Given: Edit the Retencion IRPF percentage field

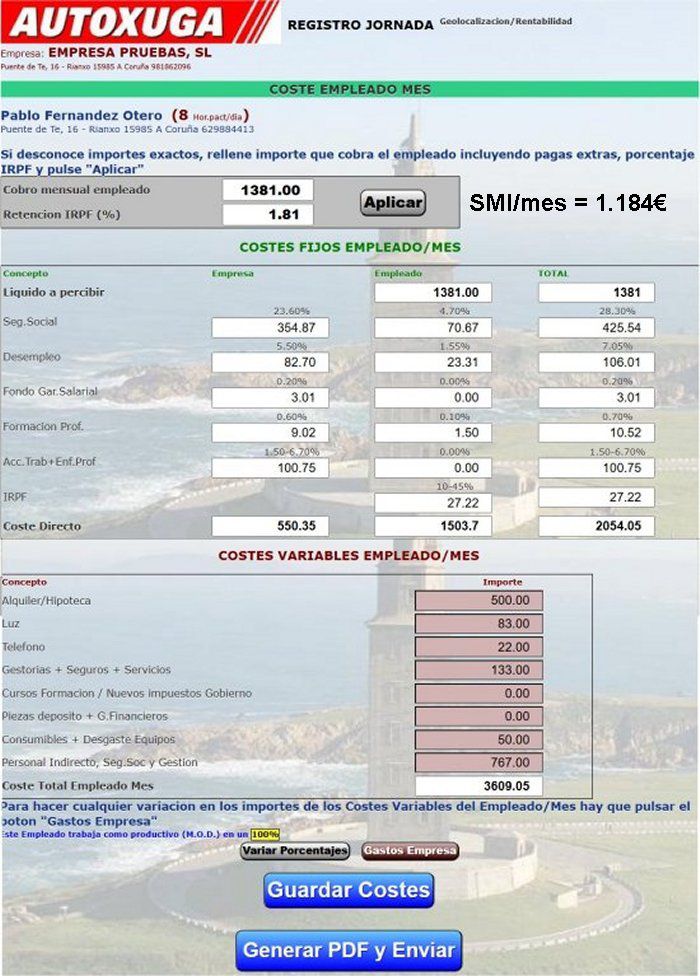Looking at the screenshot, I should click(x=268, y=215).
